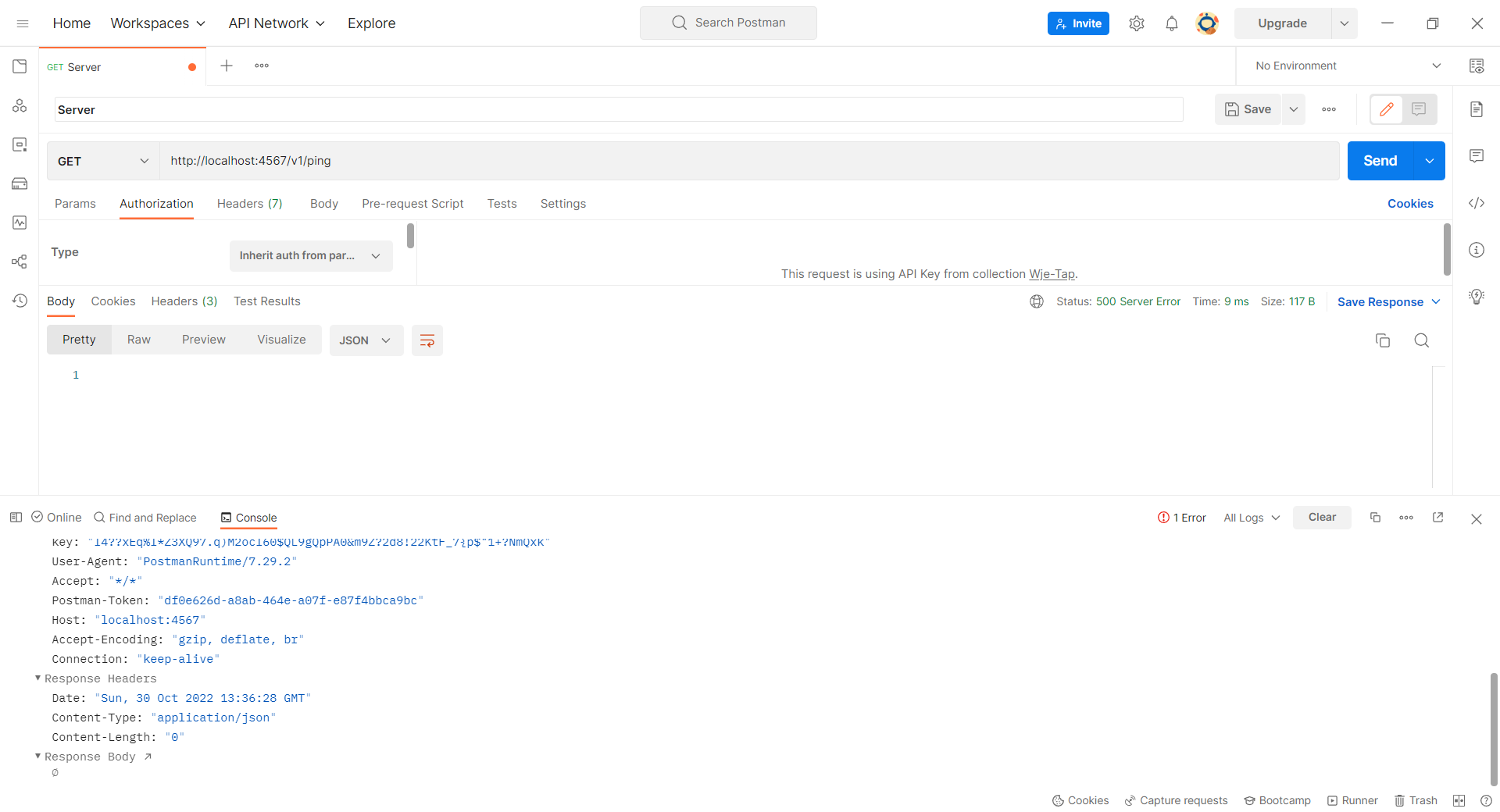Open the Console panel
The height and width of the screenshot is (812, 1500).
(248, 518)
